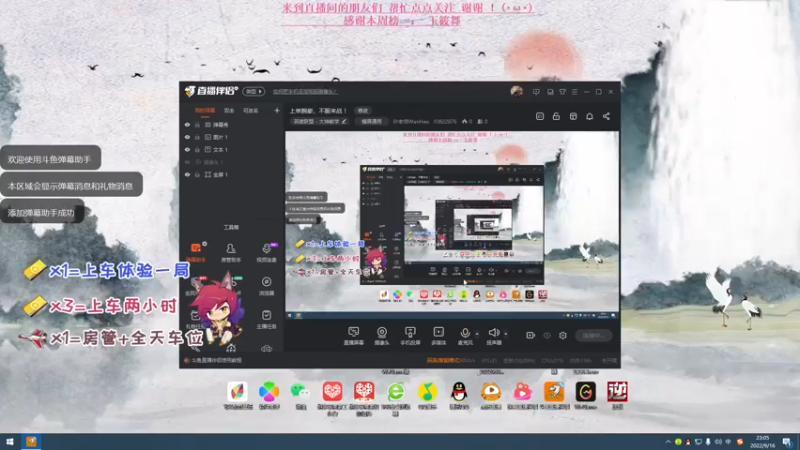The image size is (800, 450).
Task: Open the QQ penguin desktop shortcut
Action: (459, 395)
